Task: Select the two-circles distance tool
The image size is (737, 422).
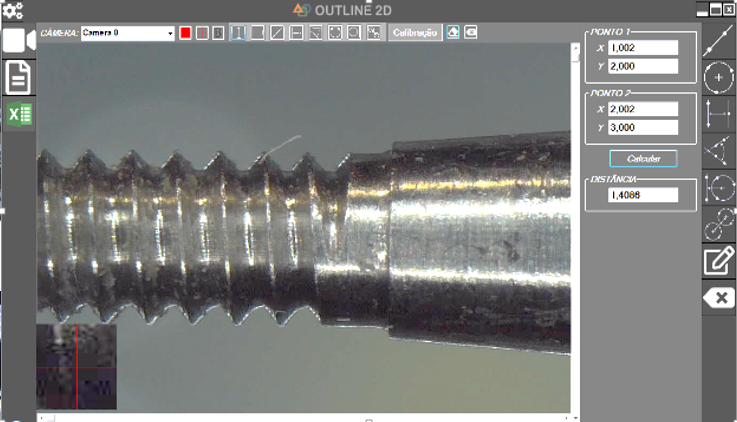Action: tap(718, 224)
